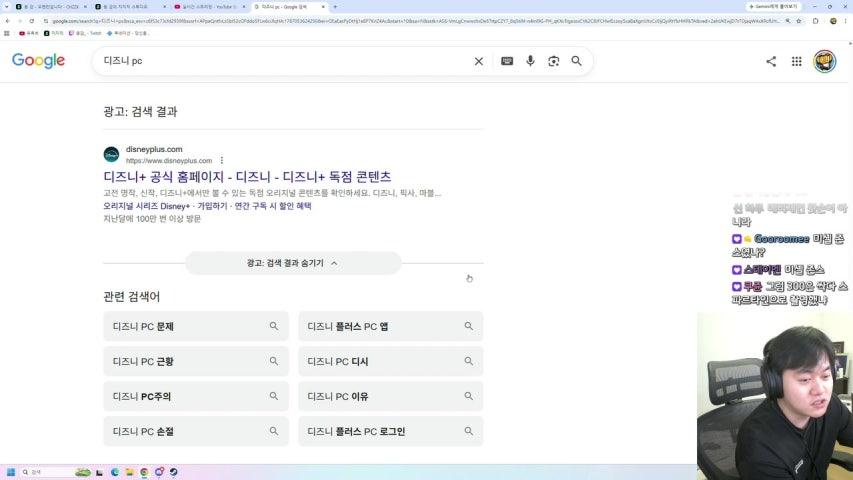Start voice search with the microphone icon
Screen dimensions: 853x480
pyautogui.click(x=530, y=61)
